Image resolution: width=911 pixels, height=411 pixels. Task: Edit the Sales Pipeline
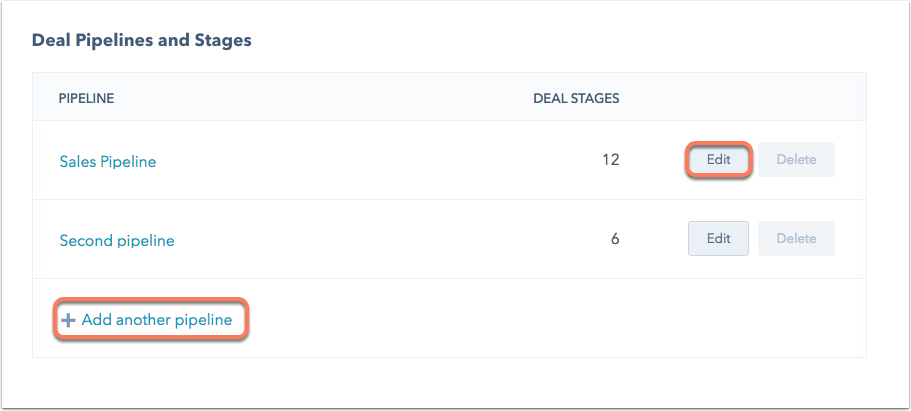tap(718, 159)
